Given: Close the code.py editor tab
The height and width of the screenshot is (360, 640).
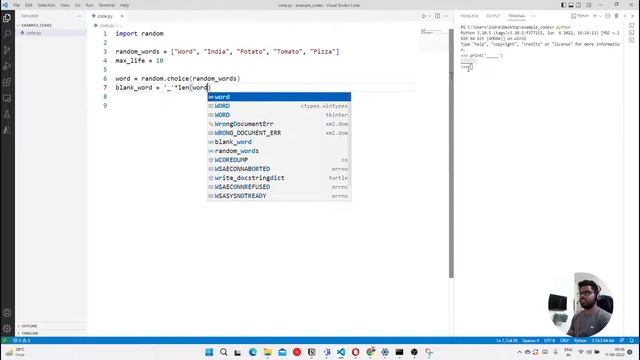Looking at the screenshot, I should (x=122, y=16).
